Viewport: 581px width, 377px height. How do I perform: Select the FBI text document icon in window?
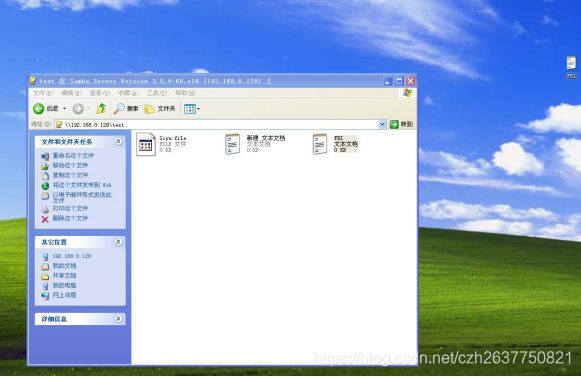[320, 144]
